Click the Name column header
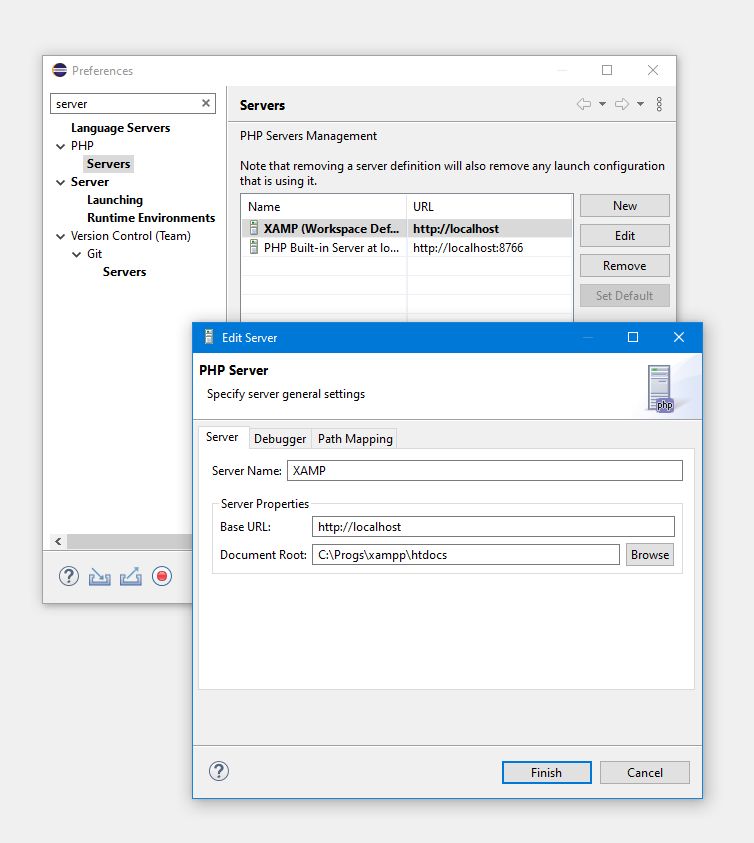This screenshot has width=754, height=843. 324,206
